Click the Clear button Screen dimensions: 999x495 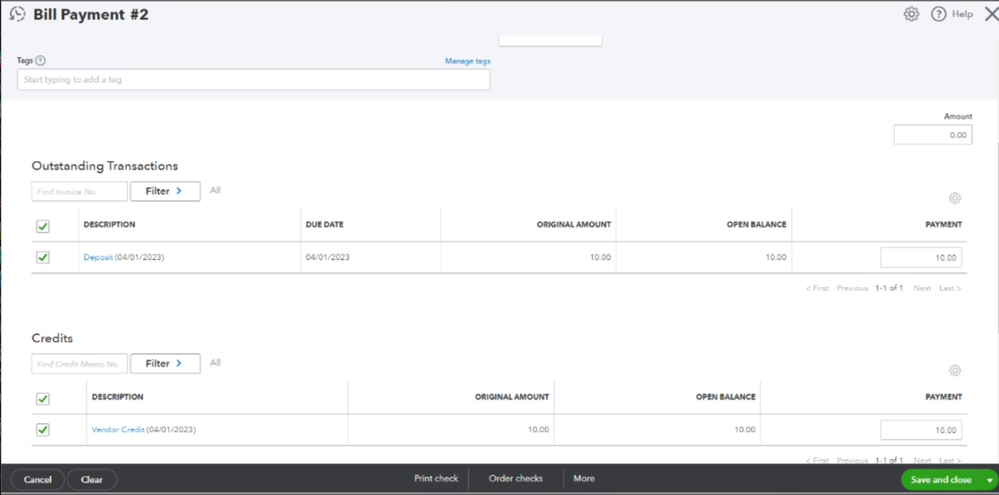click(92, 480)
